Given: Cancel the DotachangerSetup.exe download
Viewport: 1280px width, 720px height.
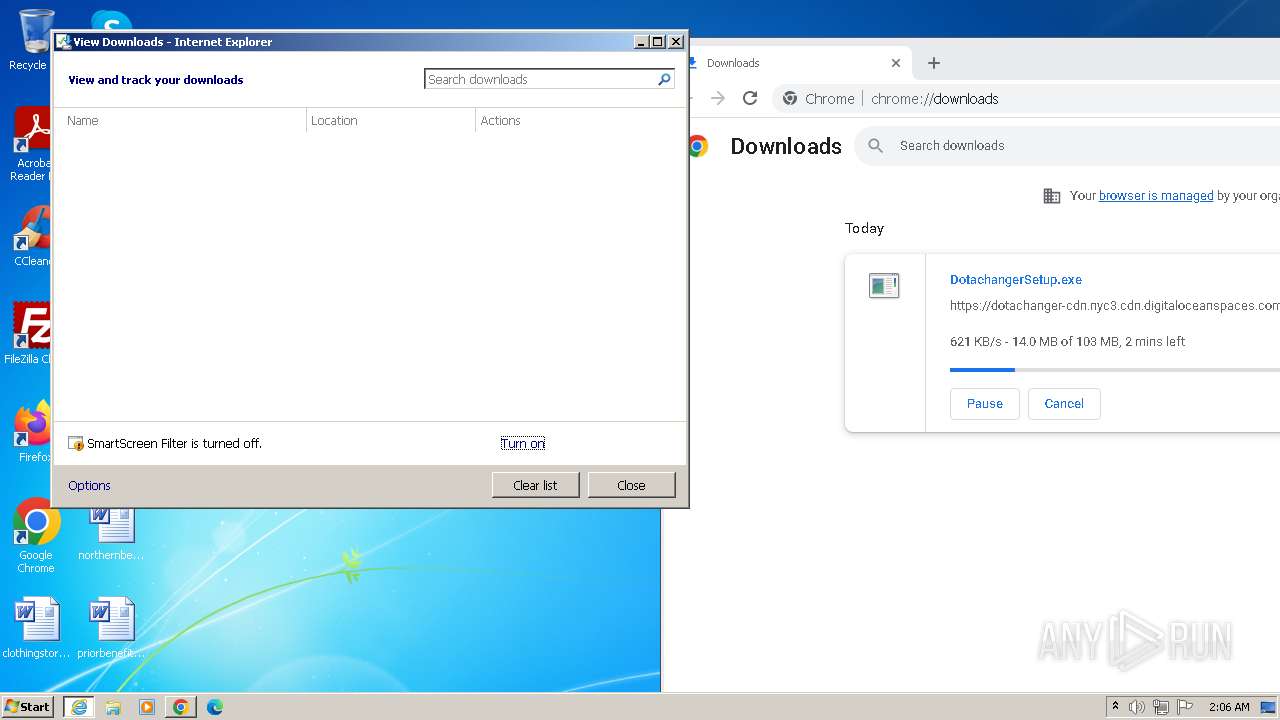Looking at the screenshot, I should pyautogui.click(x=1064, y=404).
